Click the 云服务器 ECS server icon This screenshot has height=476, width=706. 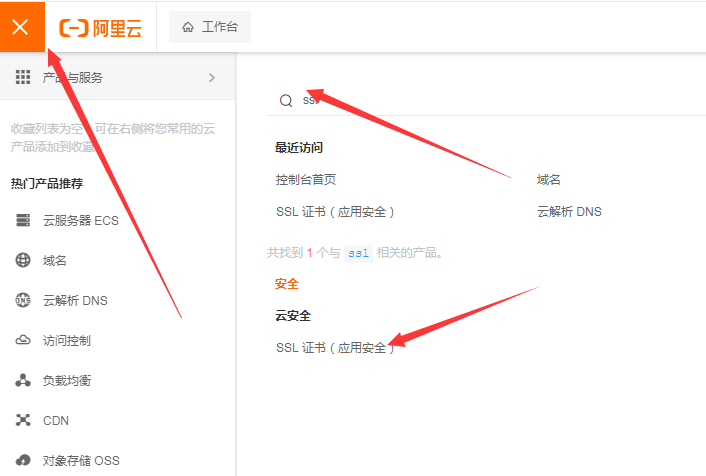coord(23,220)
